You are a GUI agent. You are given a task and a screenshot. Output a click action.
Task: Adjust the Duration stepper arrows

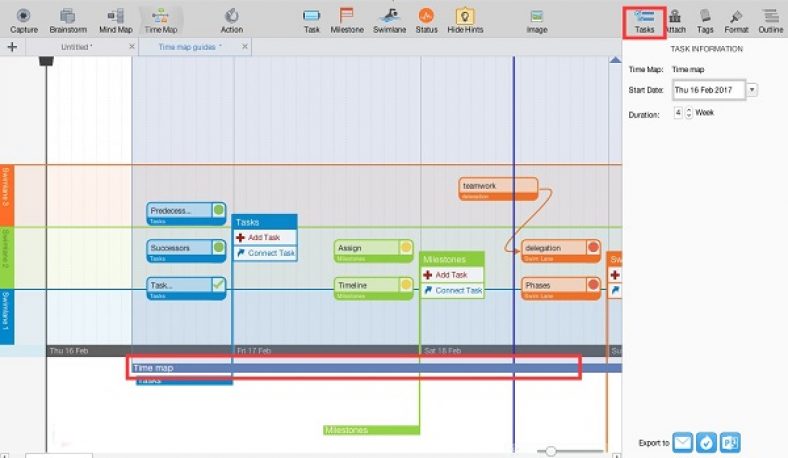pos(689,113)
